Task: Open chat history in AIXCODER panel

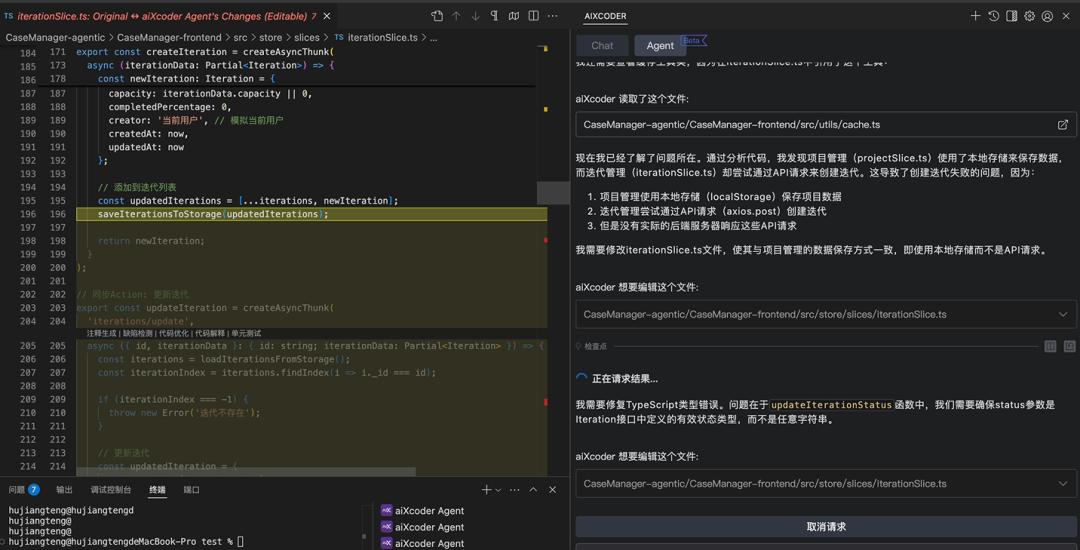Action: (x=993, y=16)
